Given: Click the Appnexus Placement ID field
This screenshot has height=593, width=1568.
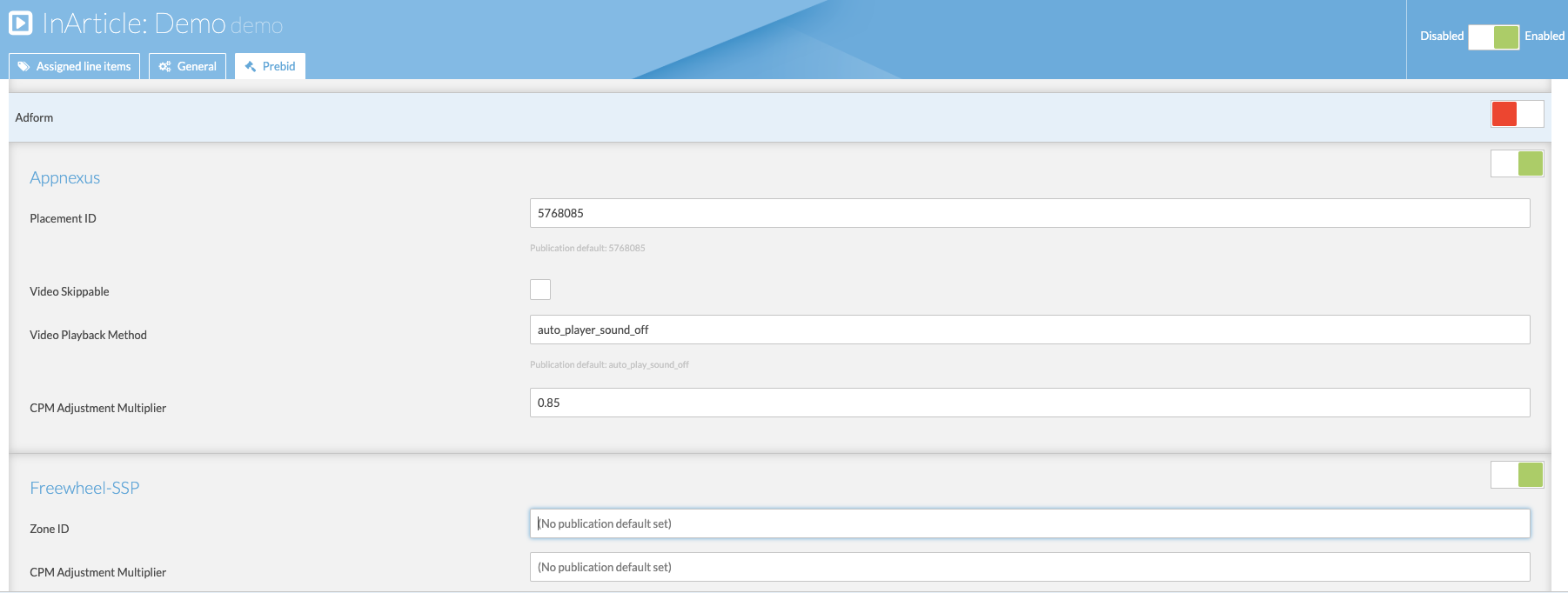Looking at the screenshot, I should 1030,213.
